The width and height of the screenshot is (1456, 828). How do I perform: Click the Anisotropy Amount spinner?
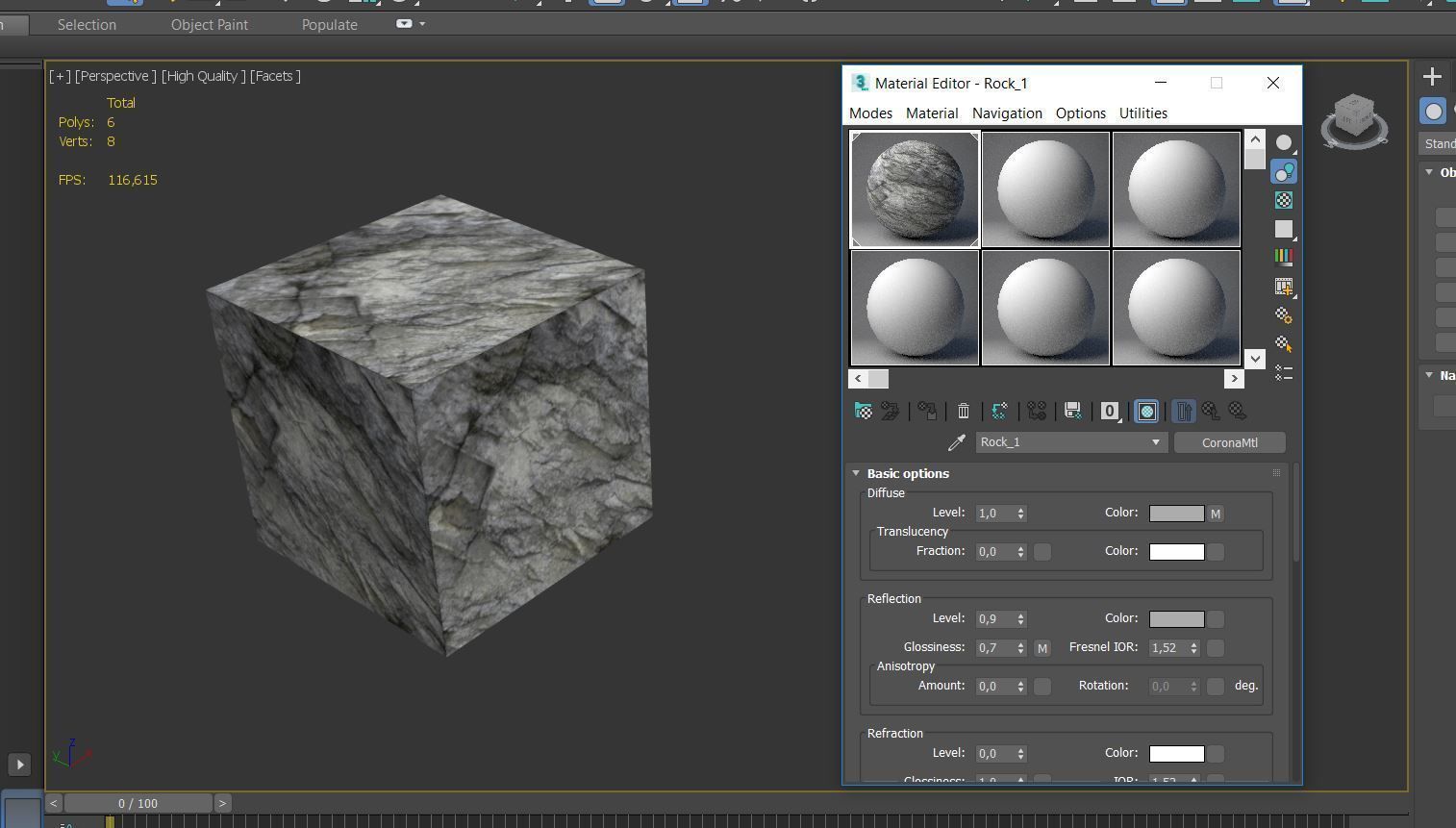pos(1020,687)
